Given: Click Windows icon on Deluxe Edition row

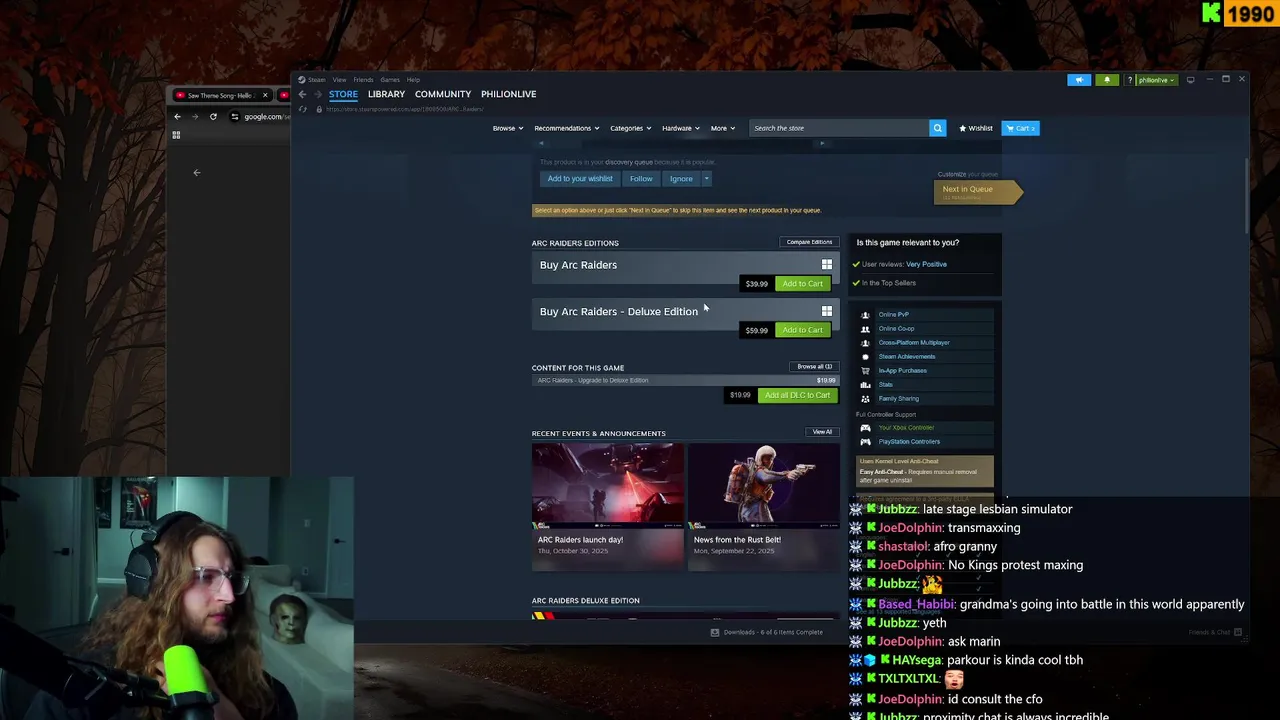Looking at the screenshot, I should click(827, 311).
